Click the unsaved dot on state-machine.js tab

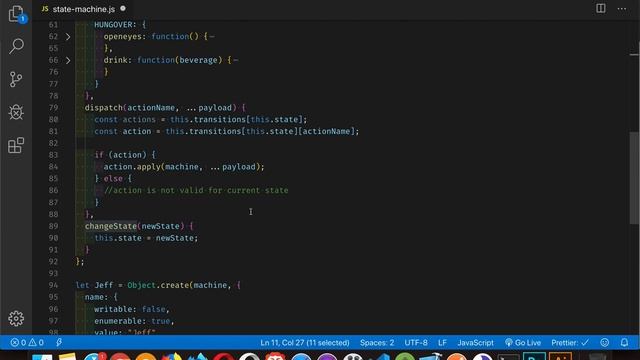coord(123,9)
